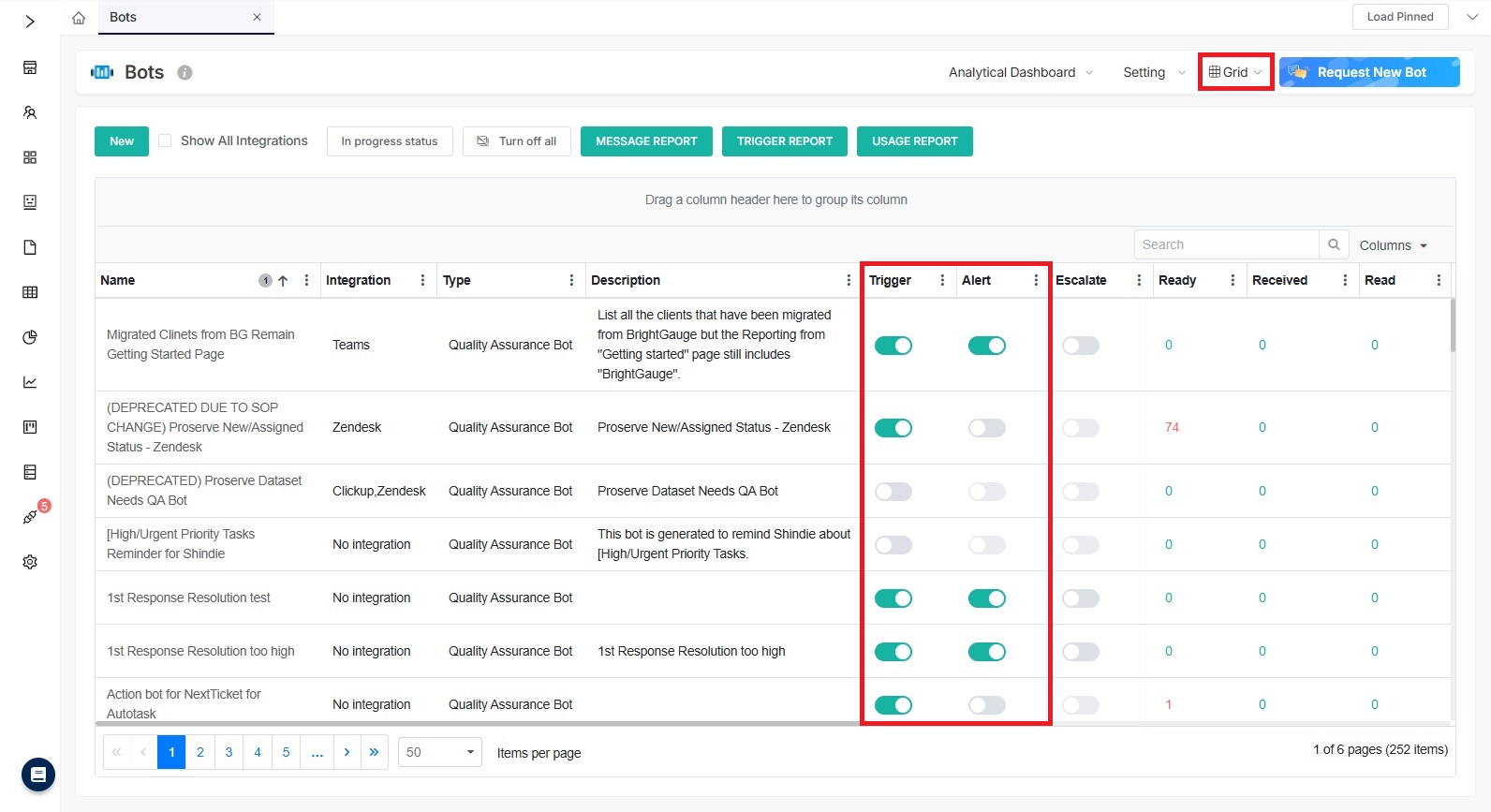Open the Integration column menu icon
Viewport: 1491px width, 812px height.
pyautogui.click(x=422, y=280)
